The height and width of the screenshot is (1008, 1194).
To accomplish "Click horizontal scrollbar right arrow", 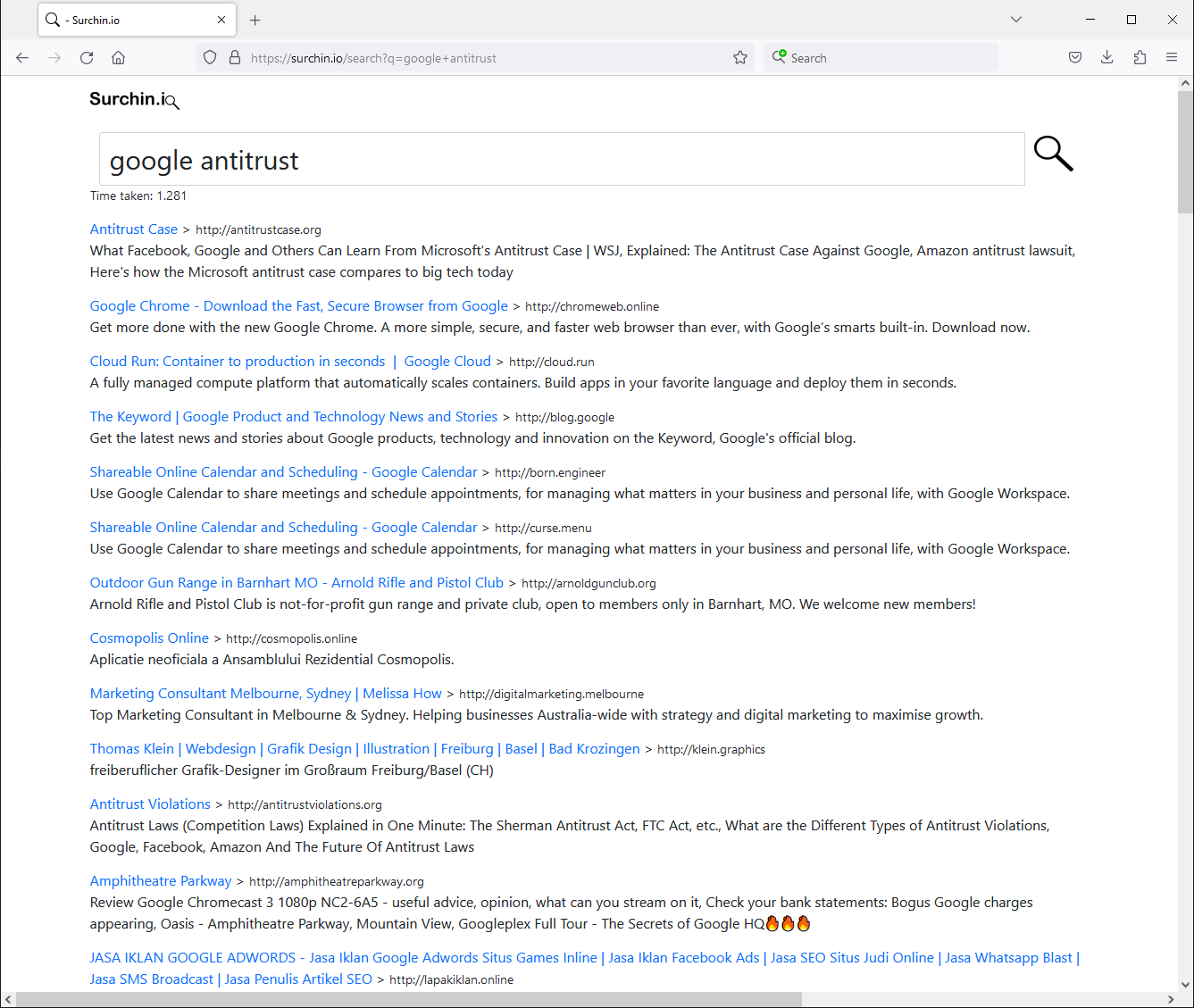I will (1170, 1000).
